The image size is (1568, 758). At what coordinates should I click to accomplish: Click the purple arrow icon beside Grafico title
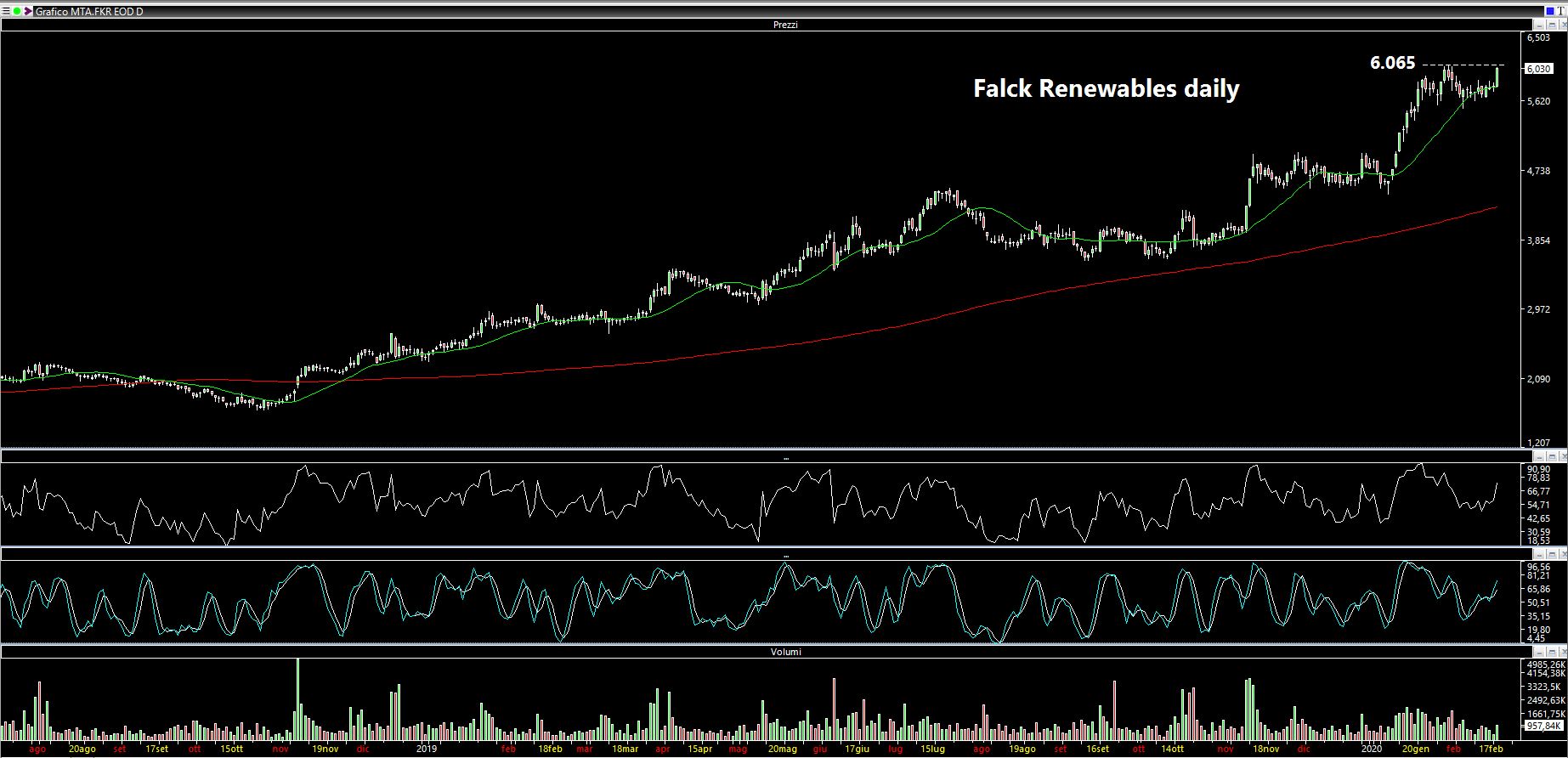[x=28, y=11]
